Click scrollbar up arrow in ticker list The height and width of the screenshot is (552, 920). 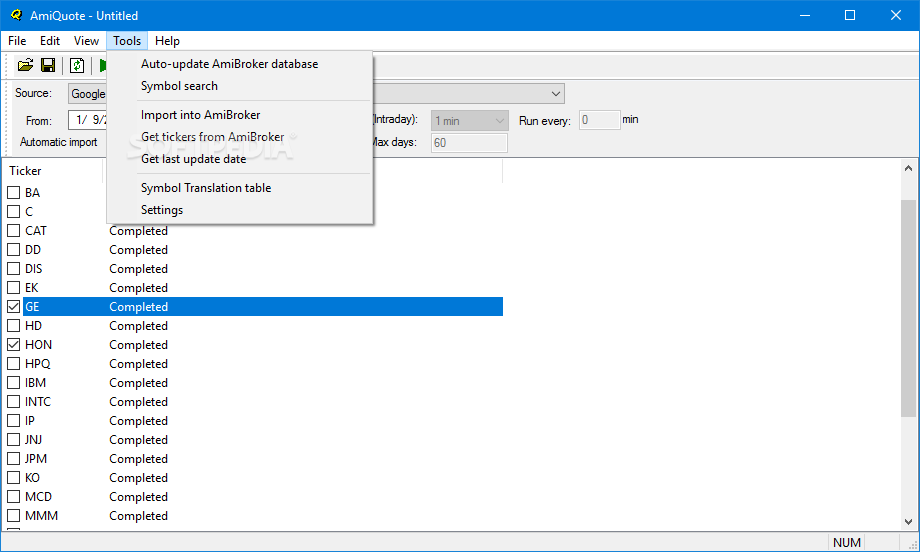[x=908, y=168]
